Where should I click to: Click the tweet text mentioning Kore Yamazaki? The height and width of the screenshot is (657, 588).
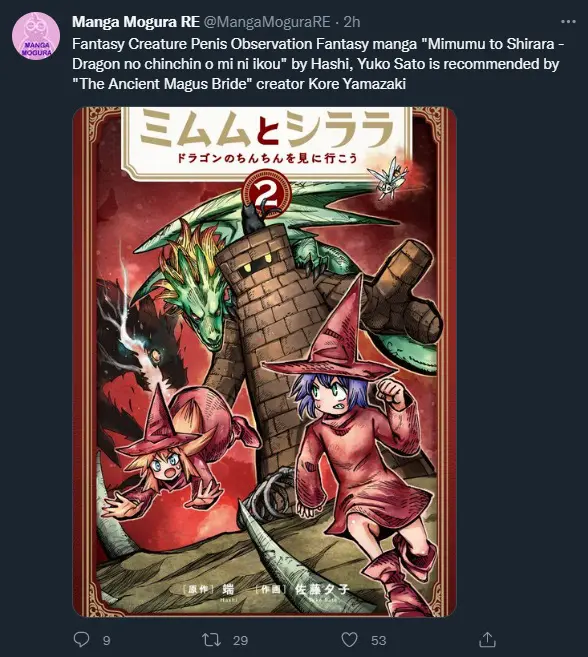tap(317, 64)
